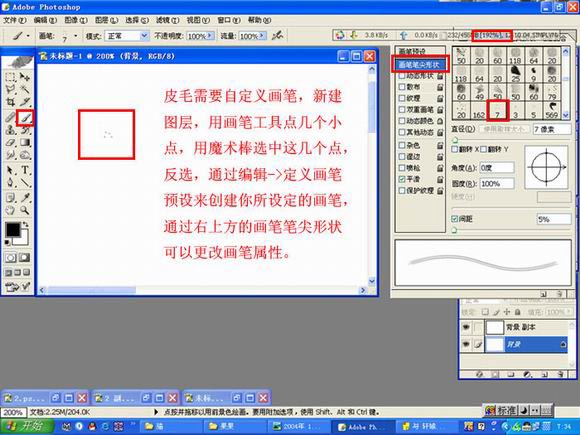Select the Crop tool
This screenshot has height=435, width=580.
(x=10, y=101)
